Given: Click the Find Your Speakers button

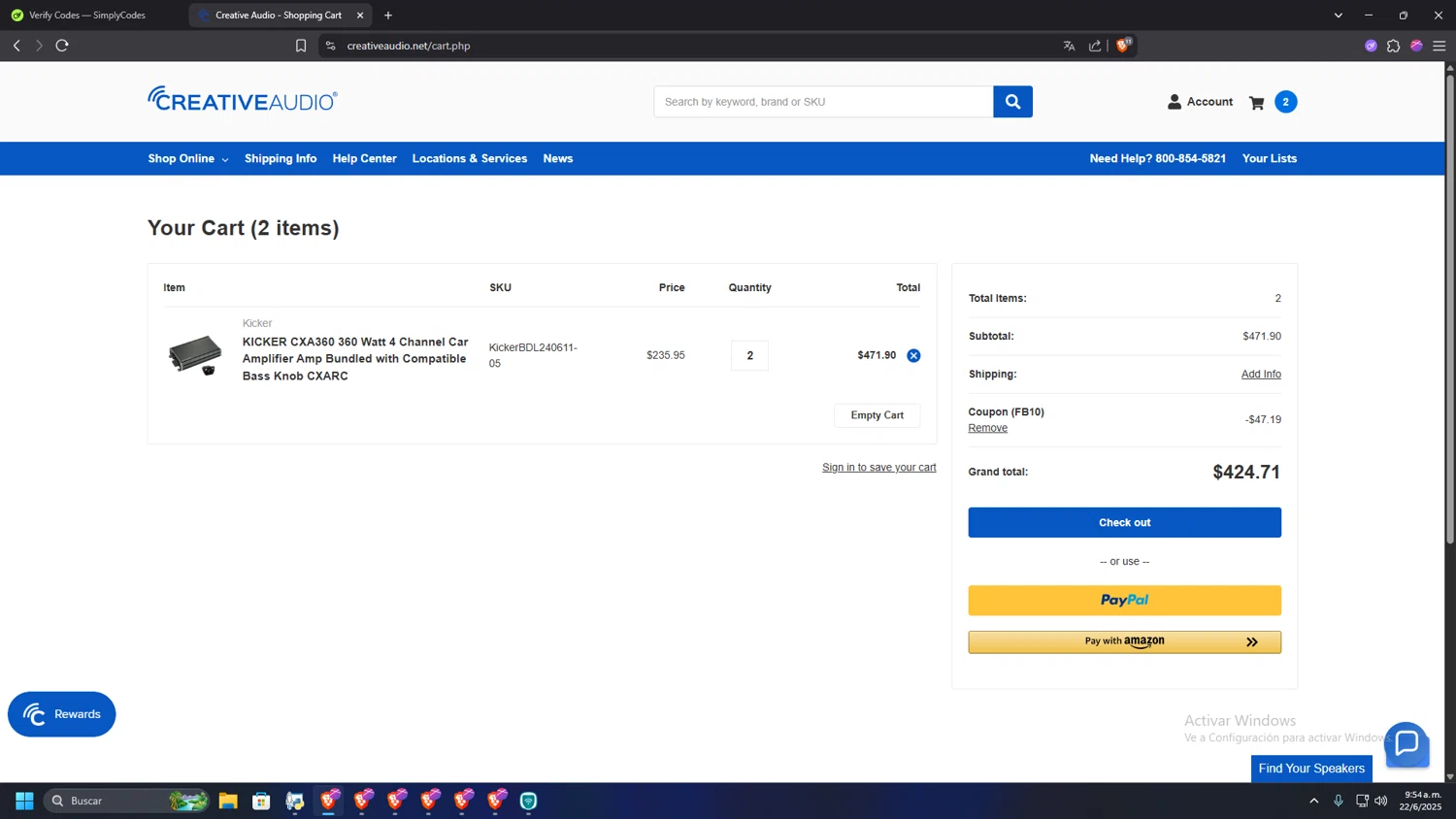Looking at the screenshot, I should coord(1311,769).
